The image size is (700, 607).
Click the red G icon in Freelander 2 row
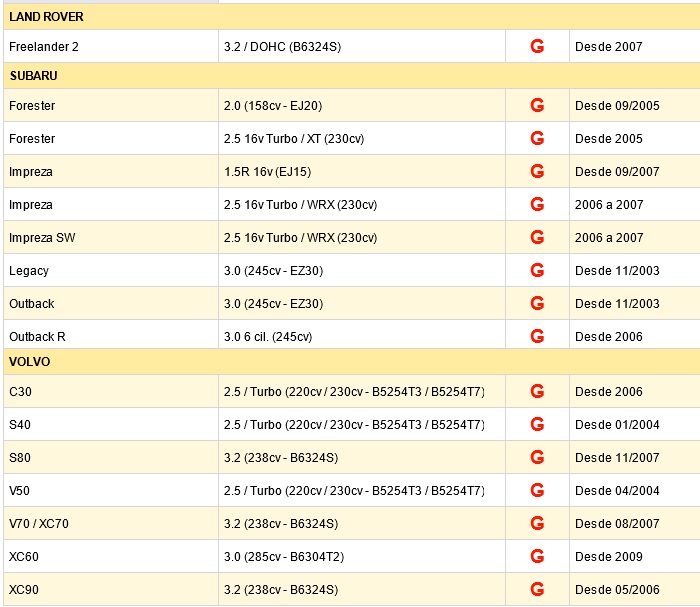[x=537, y=46]
